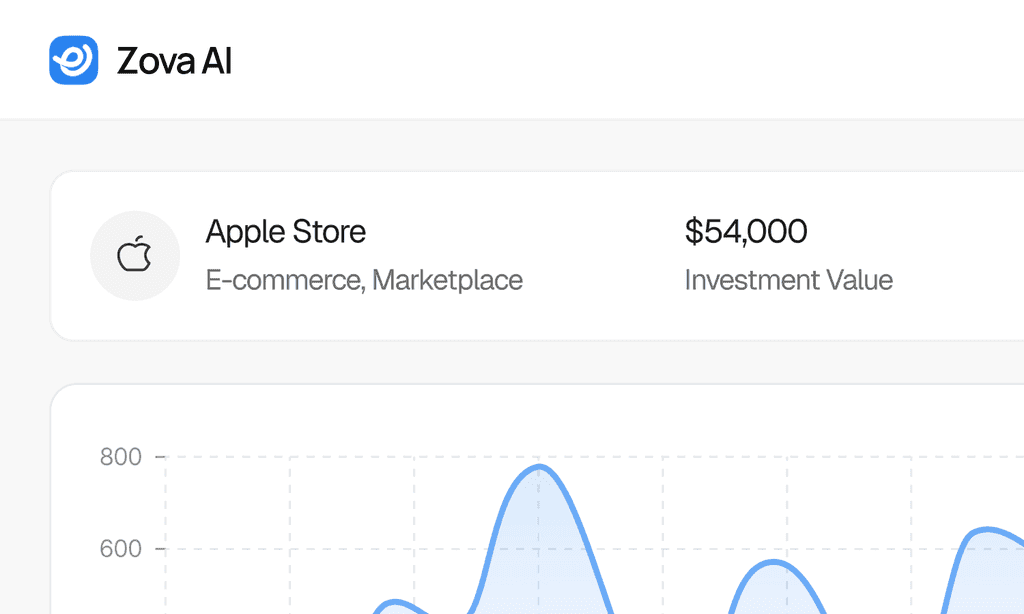Click the 800 tick mark on axis
1024x614 pixels.
tap(160, 457)
